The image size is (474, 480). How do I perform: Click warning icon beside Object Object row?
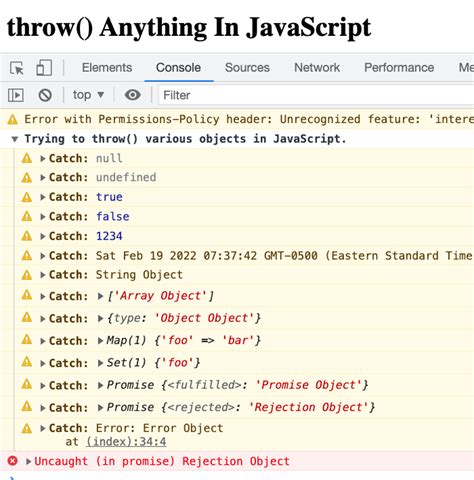27,317
